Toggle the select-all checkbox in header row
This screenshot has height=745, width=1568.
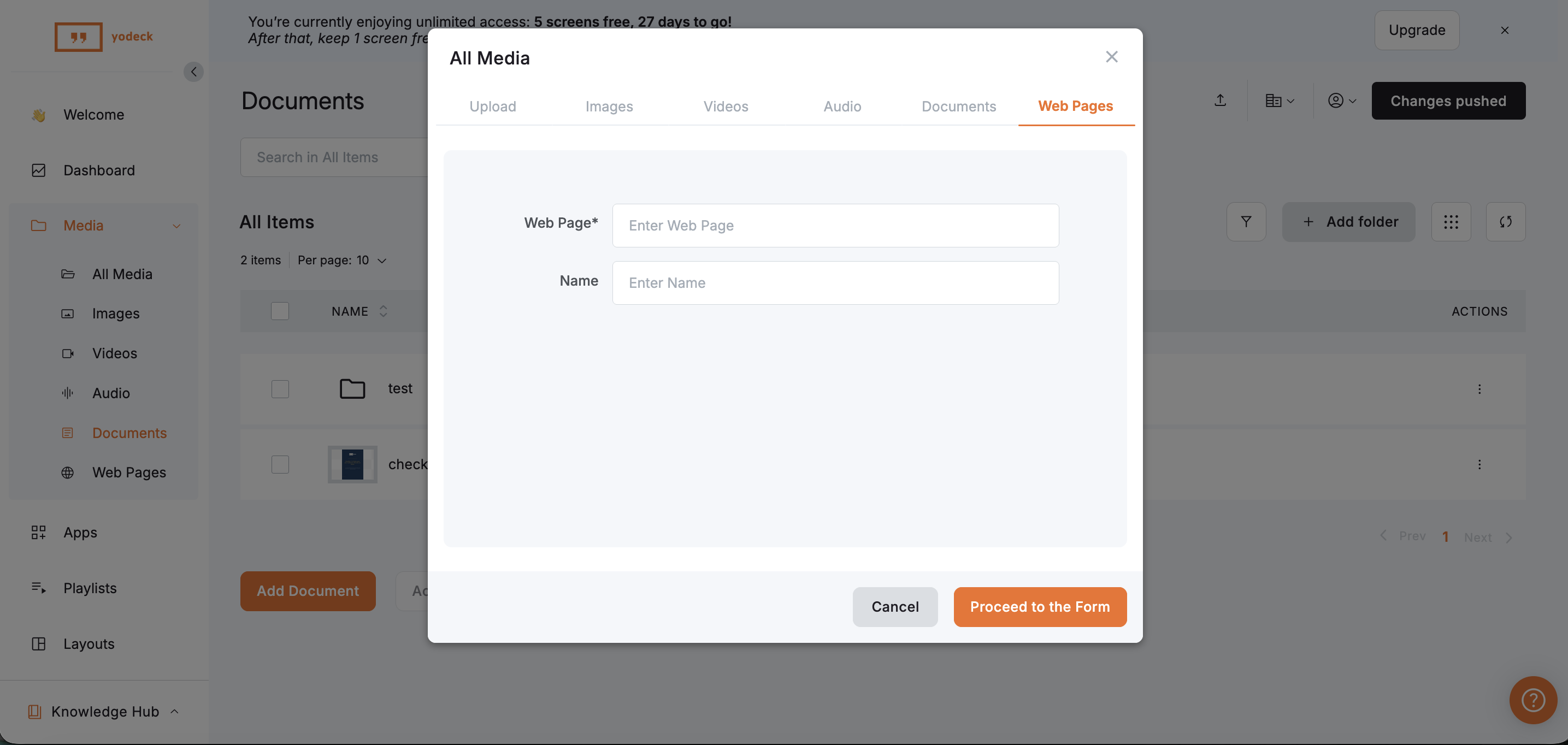(280, 311)
